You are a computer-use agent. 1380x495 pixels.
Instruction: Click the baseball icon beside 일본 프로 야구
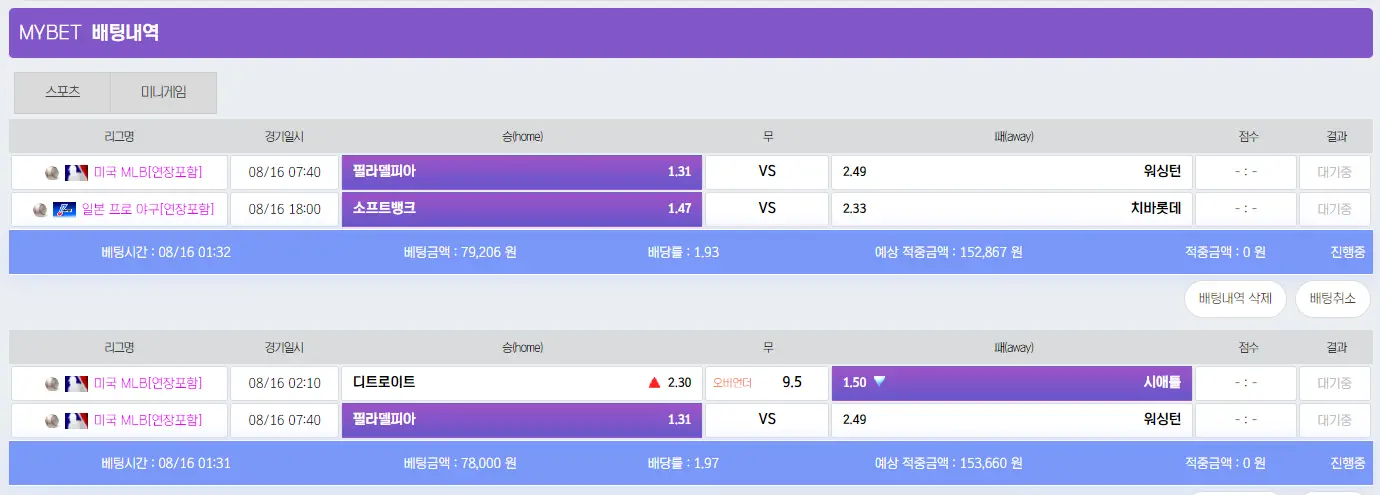coord(40,209)
